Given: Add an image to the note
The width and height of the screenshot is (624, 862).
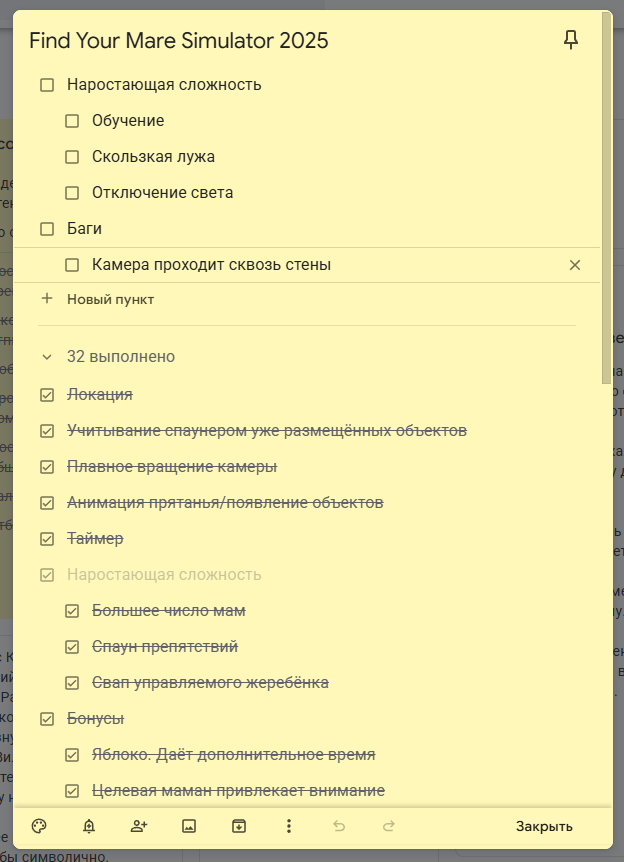Looking at the screenshot, I should 189,826.
